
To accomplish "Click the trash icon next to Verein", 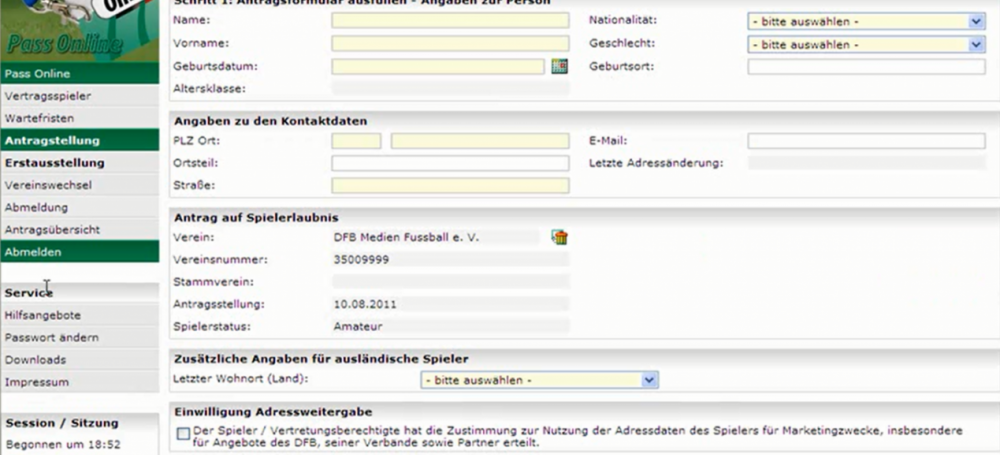I will (x=560, y=238).
